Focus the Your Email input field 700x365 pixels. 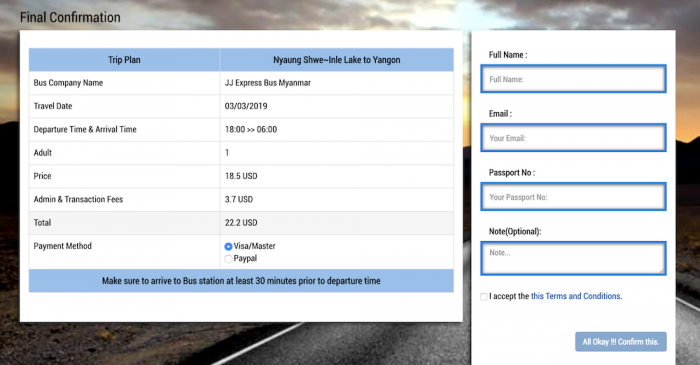[574, 138]
